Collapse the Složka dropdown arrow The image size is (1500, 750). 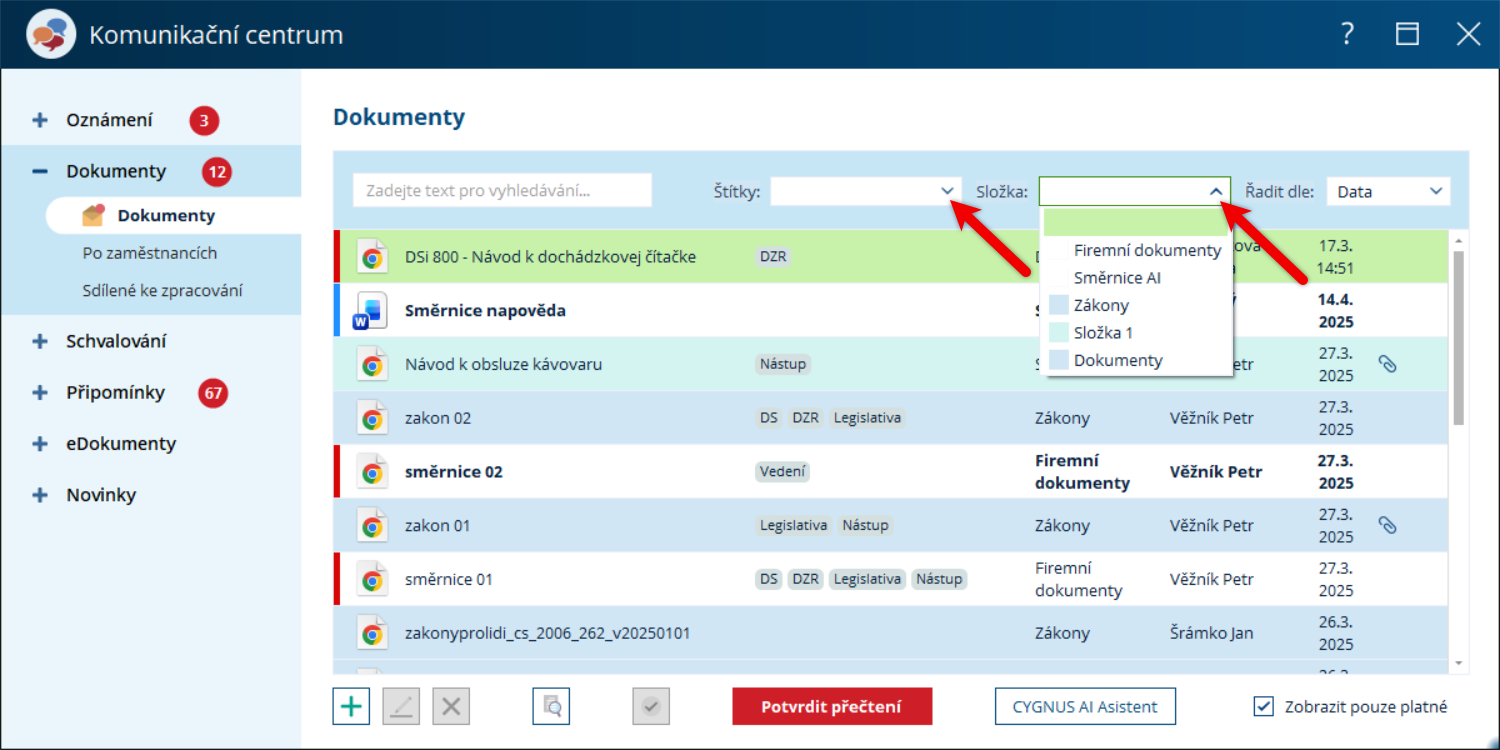pos(1216,191)
